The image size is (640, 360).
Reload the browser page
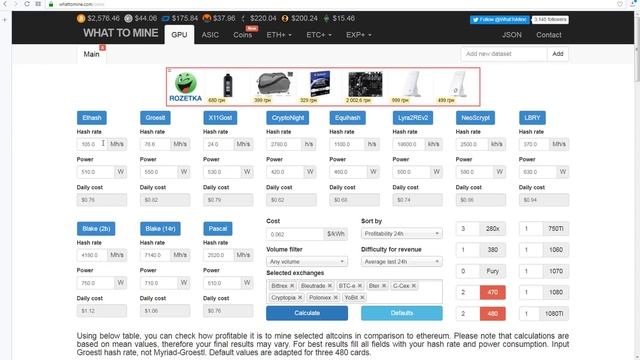coord(27,4)
